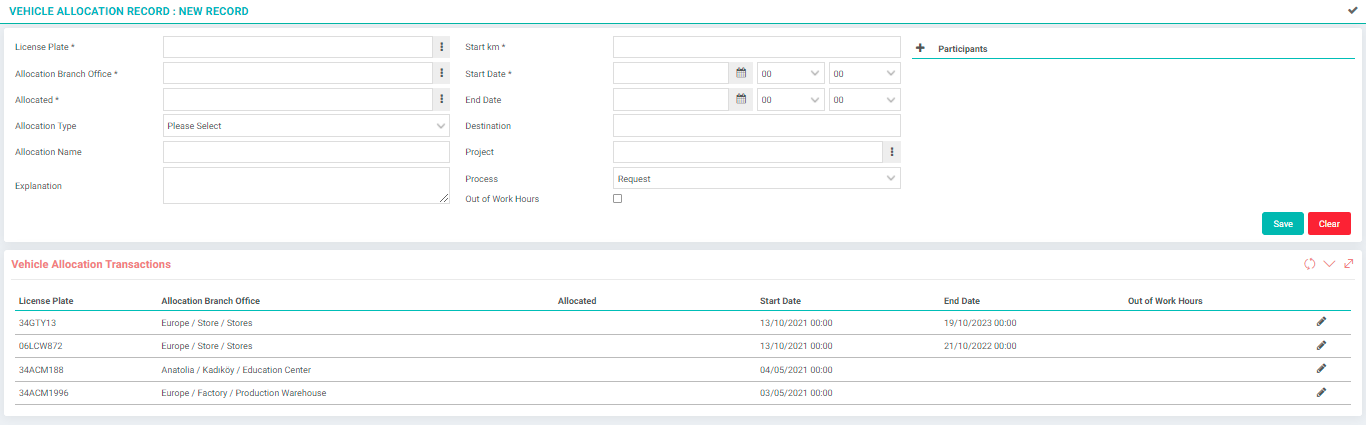Click the Save button
The image size is (1366, 425).
click(1282, 224)
